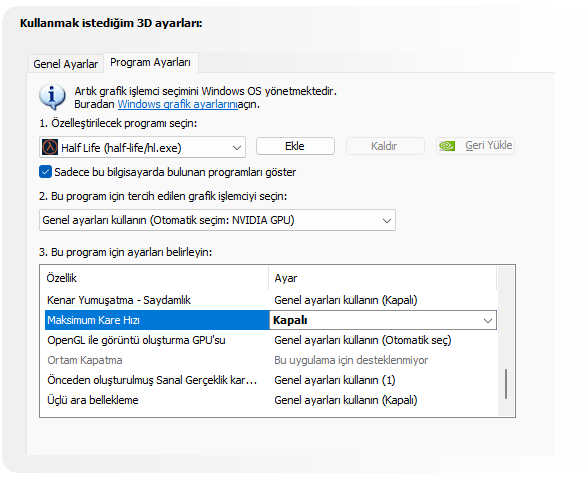This screenshot has width=588, height=482.
Task: Click the blue info balloon icon
Action: click(x=52, y=97)
